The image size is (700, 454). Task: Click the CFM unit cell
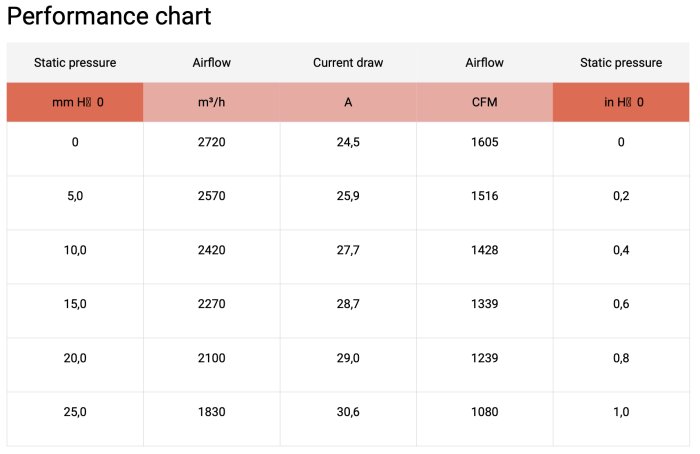point(484,102)
